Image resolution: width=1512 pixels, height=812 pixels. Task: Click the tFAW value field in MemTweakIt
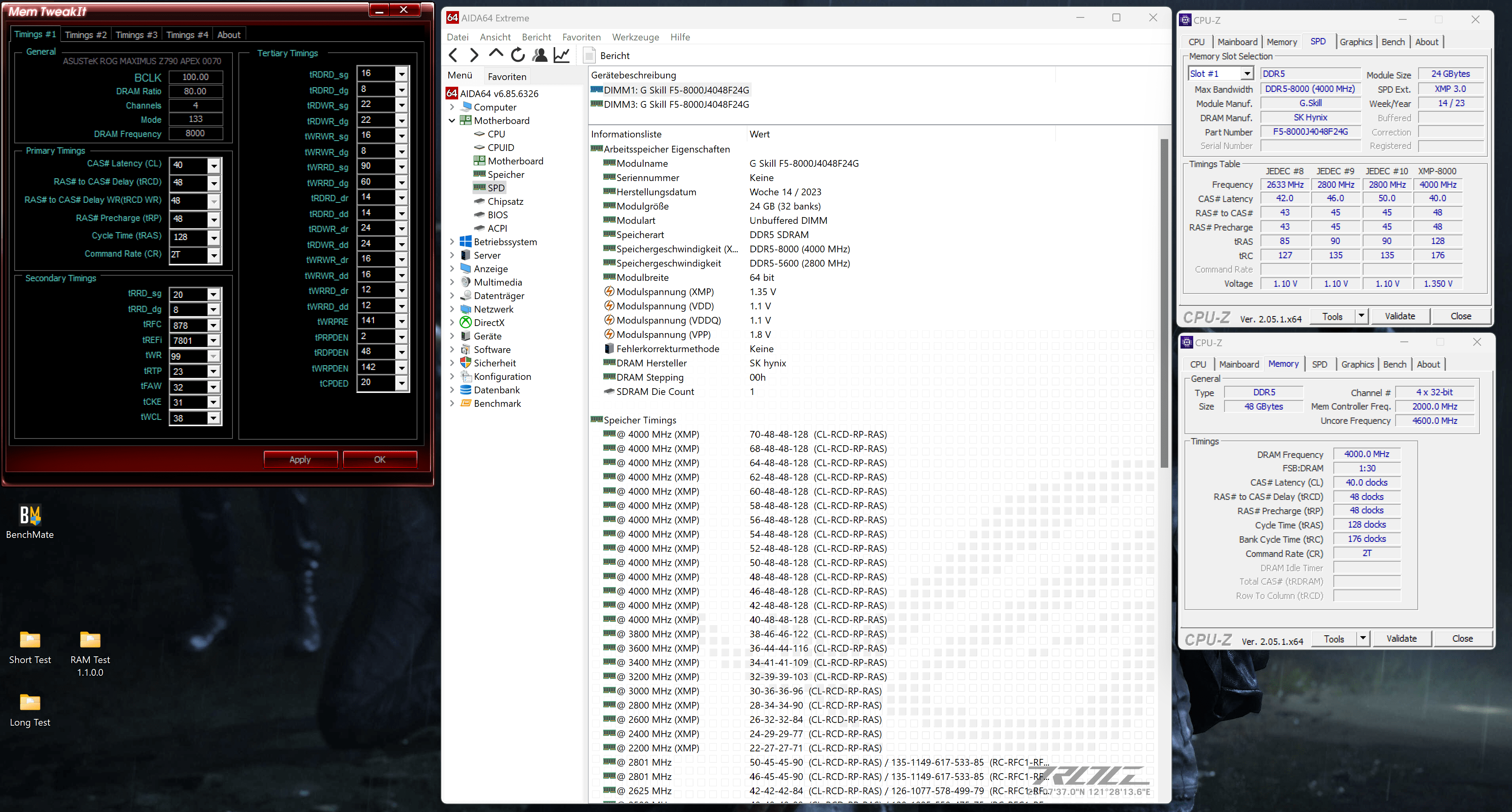tap(189, 387)
